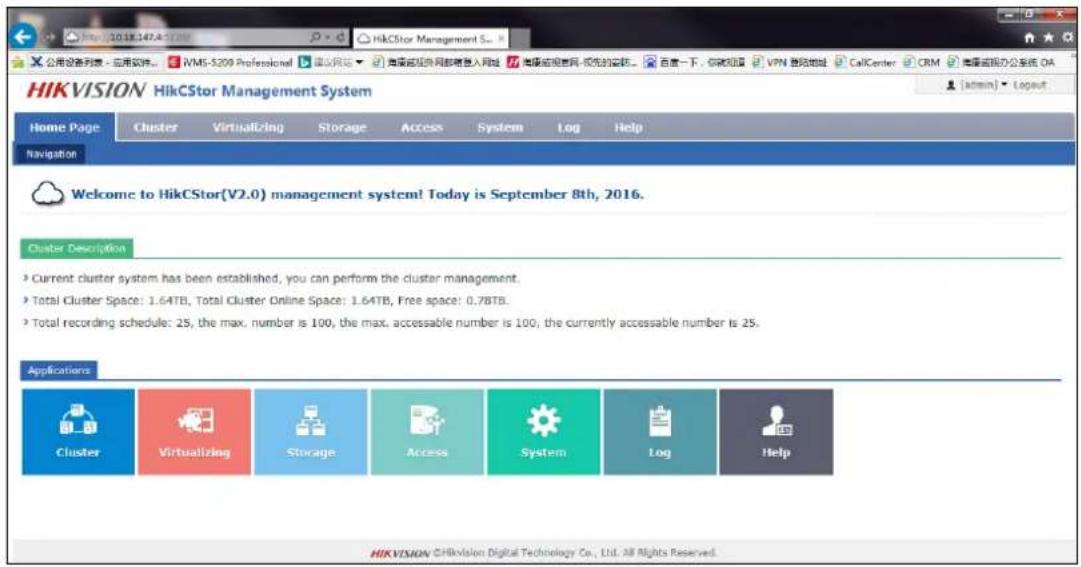Close the HikCStor Management browser tab
The height and width of the screenshot is (567, 1081).
[x=501, y=39]
